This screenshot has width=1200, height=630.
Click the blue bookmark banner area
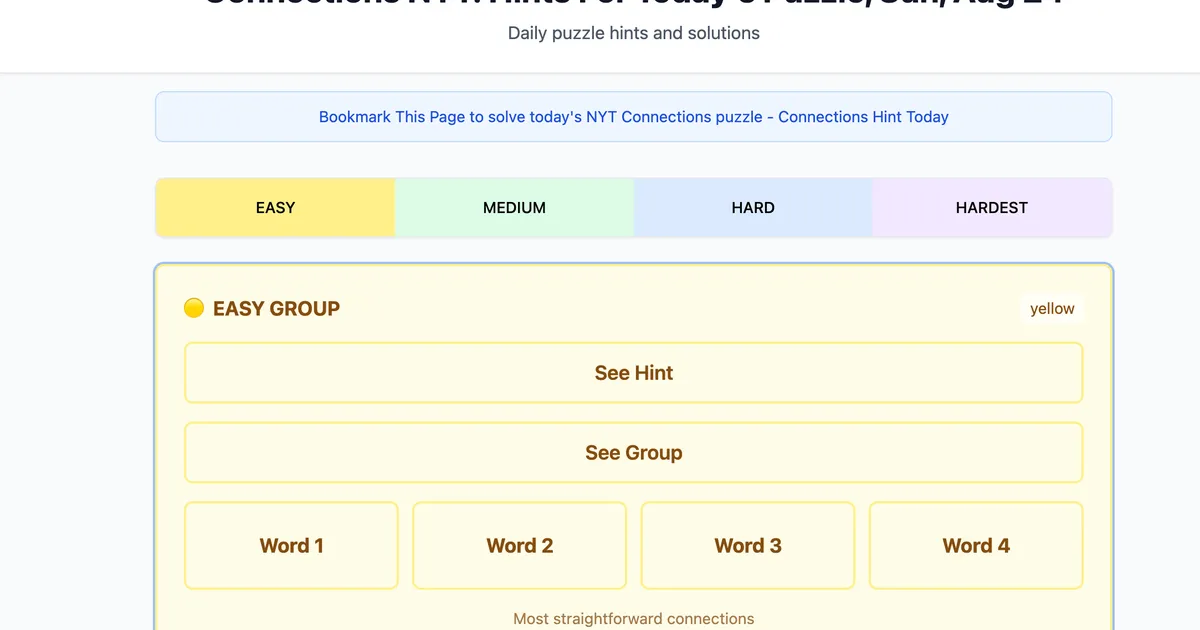pyautogui.click(x=633, y=116)
